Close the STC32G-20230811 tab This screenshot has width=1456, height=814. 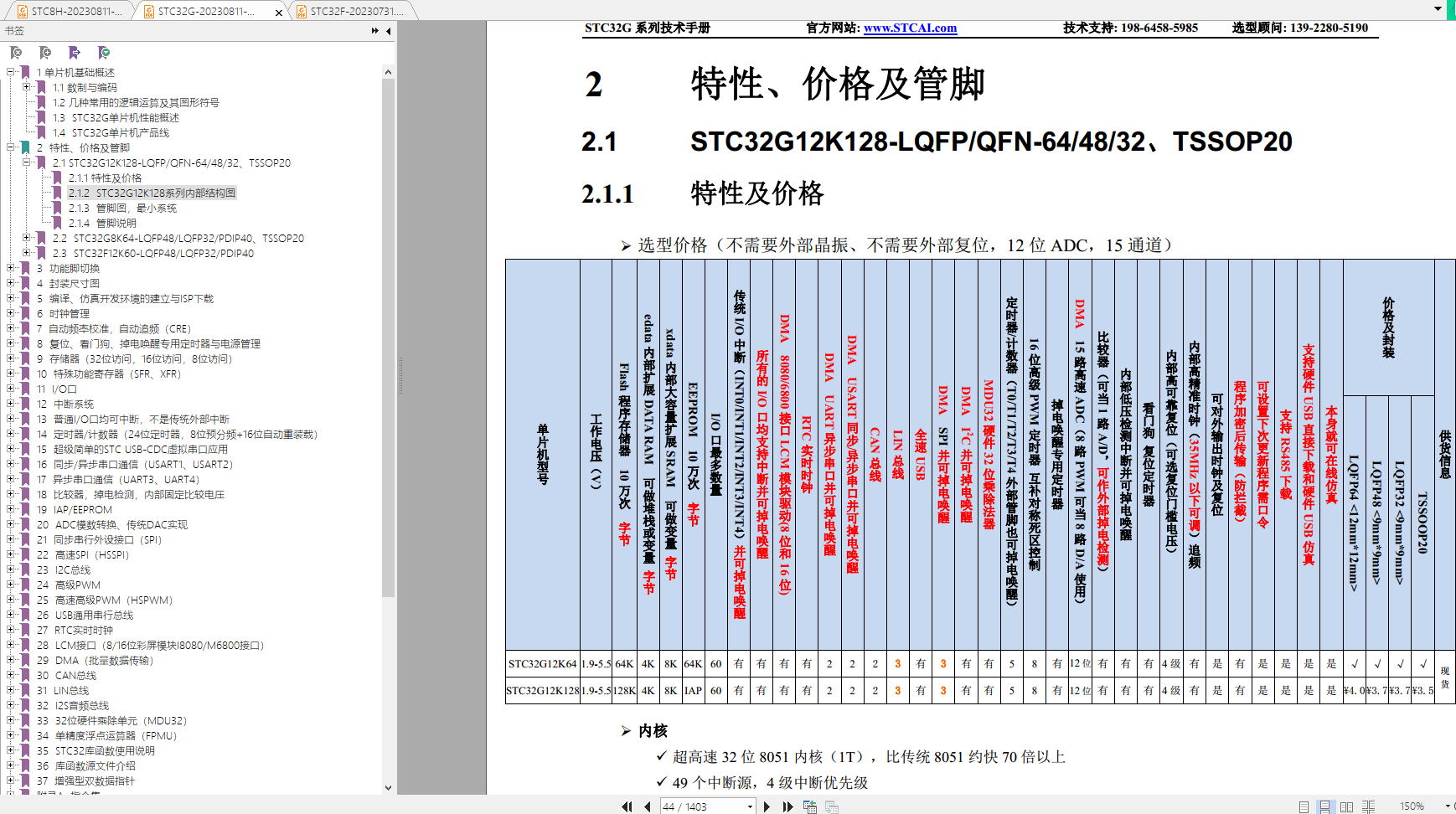pos(279,12)
